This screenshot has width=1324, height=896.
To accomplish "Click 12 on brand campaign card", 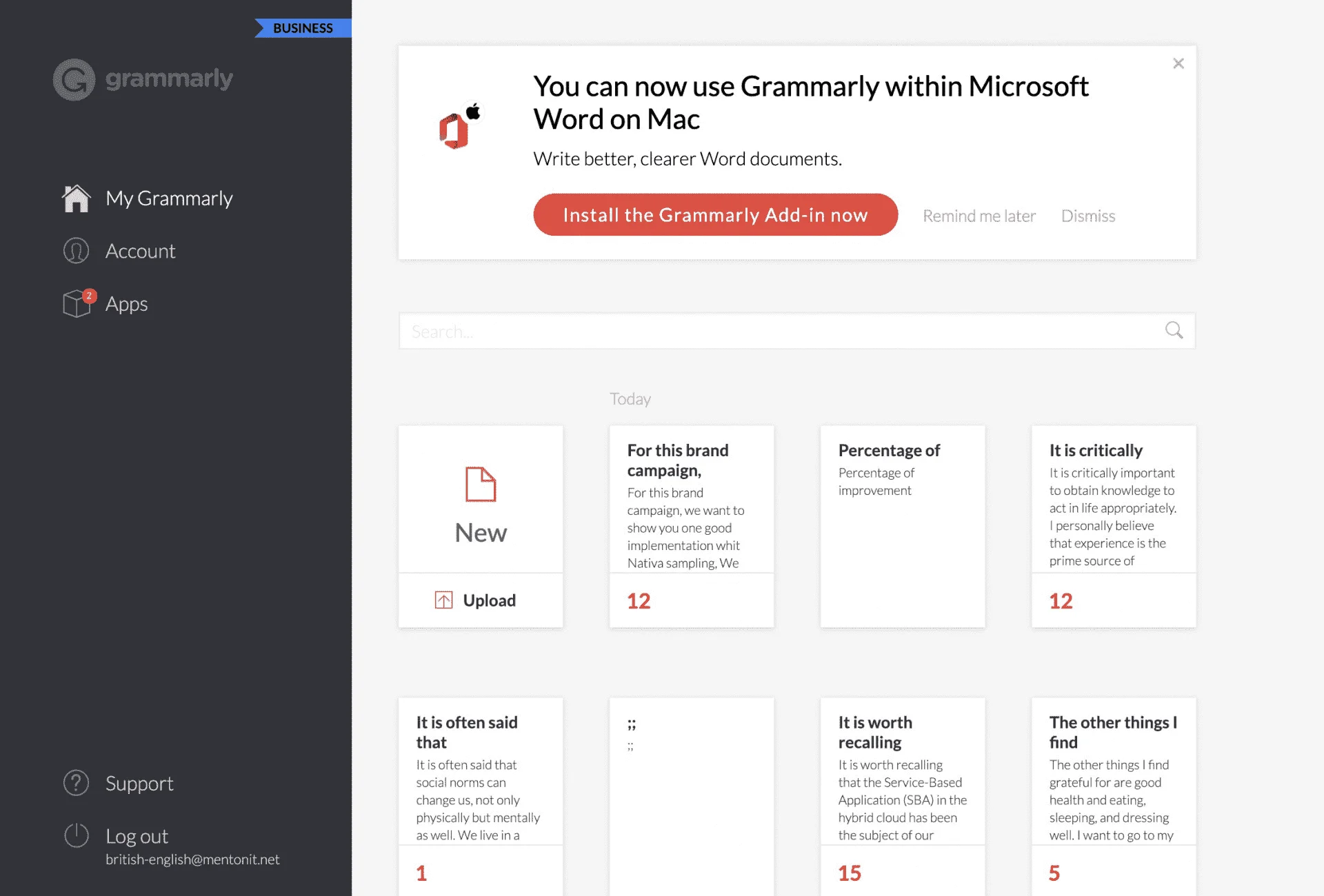I will pos(639,601).
